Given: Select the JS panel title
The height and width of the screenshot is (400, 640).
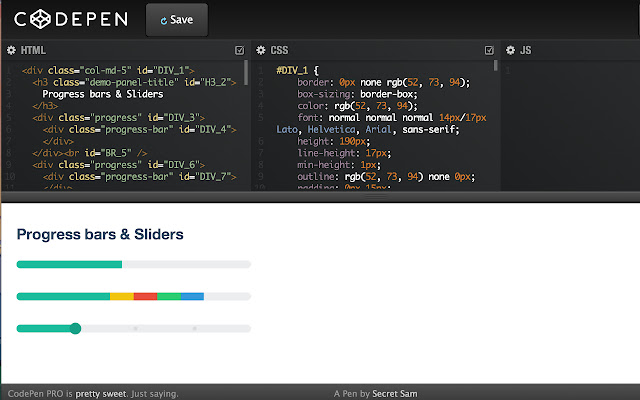Looking at the screenshot, I should tap(525, 49).
